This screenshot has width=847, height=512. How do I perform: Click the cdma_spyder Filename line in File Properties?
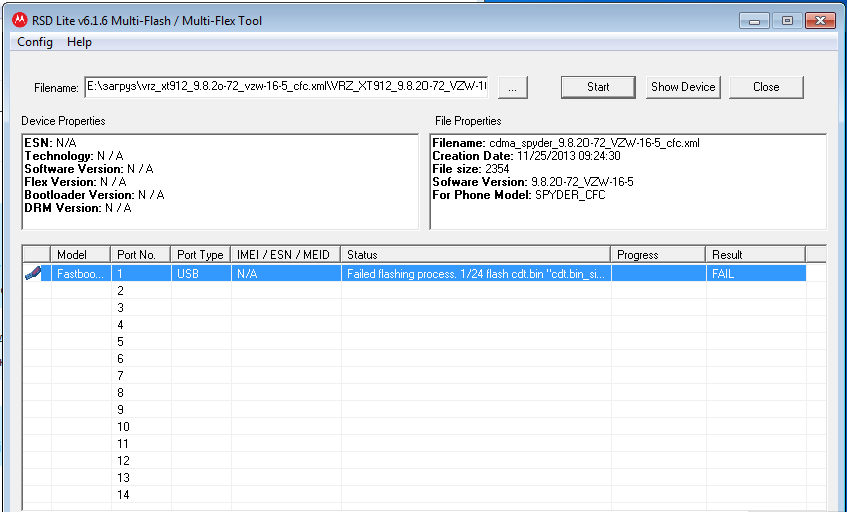[x=566, y=143]
